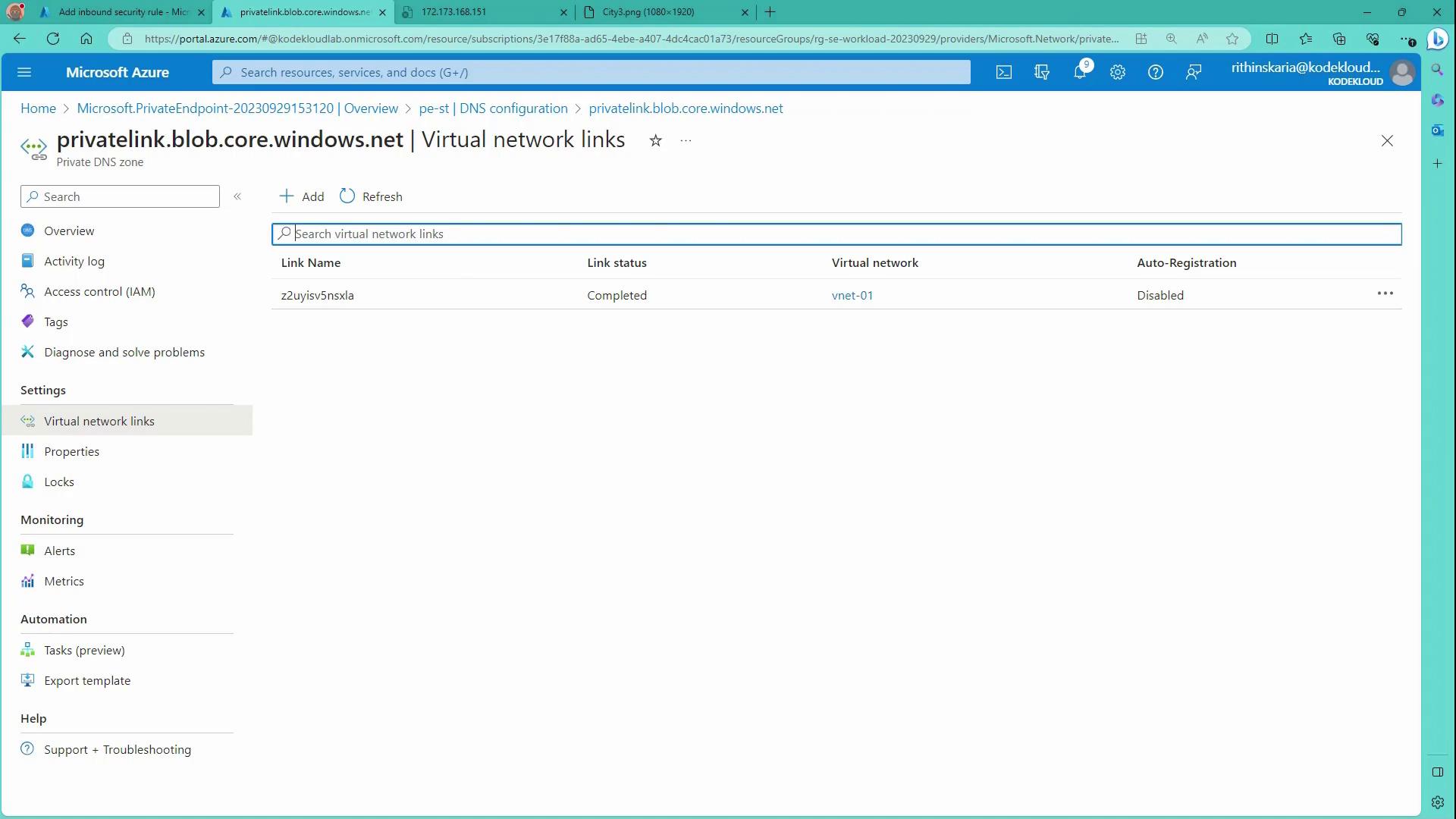
Task: Open row options for z2uyisv5nsxla link
Action: tap(1385, 294)
